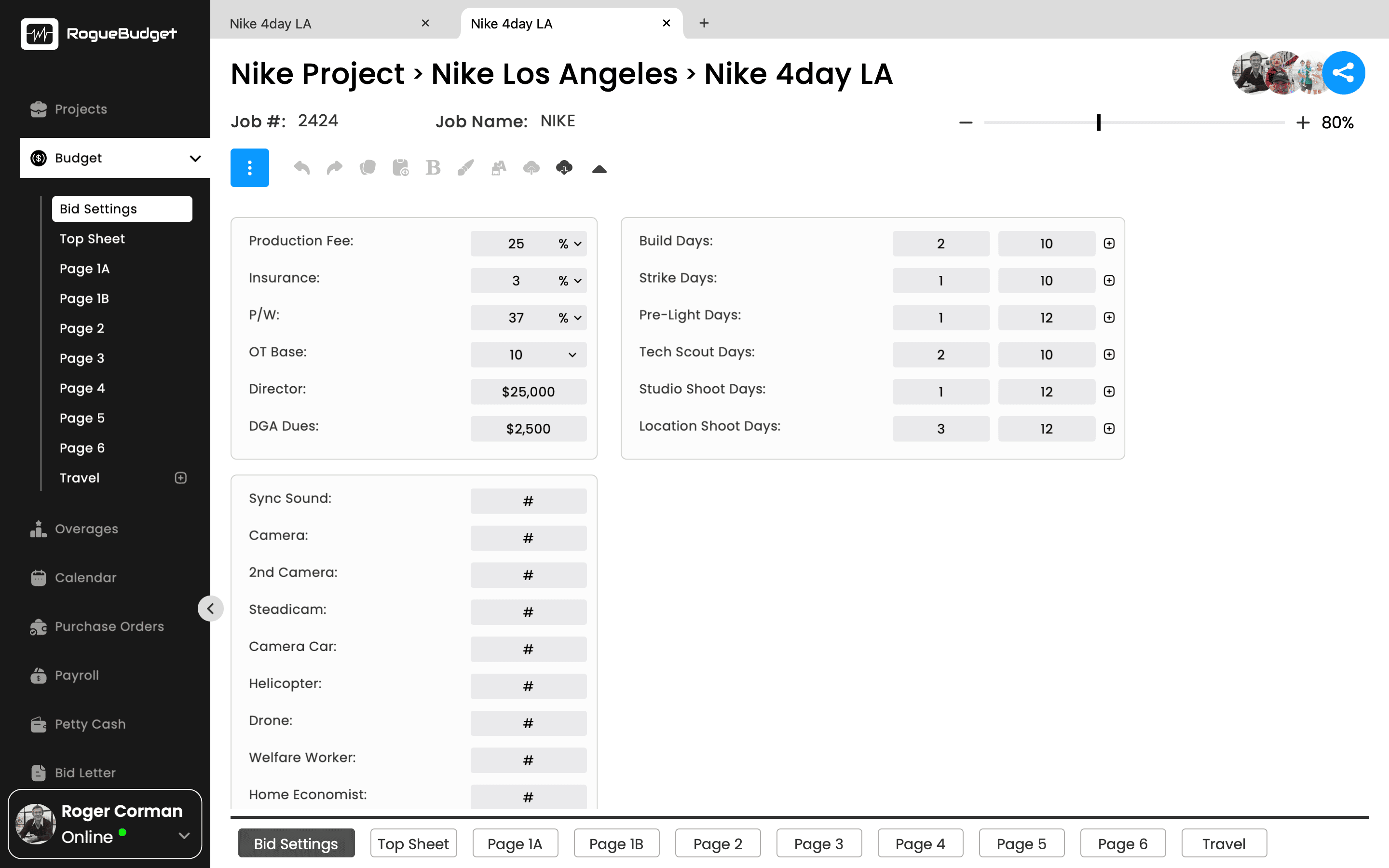Click the blue share button
1389x868 pixels.
(1343, 73)
